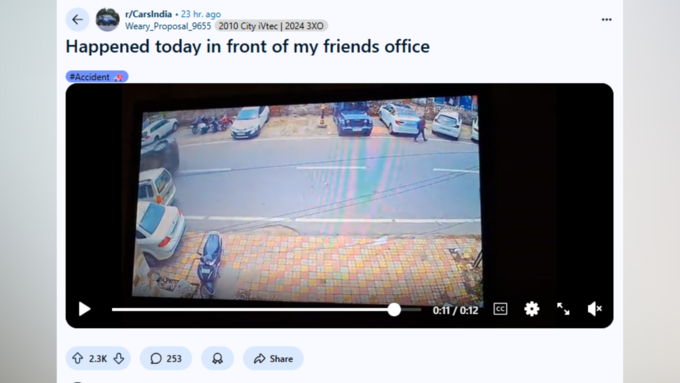Screen dimensions: 680x383
Task: Open video settings gear
Action: point(532,309)
